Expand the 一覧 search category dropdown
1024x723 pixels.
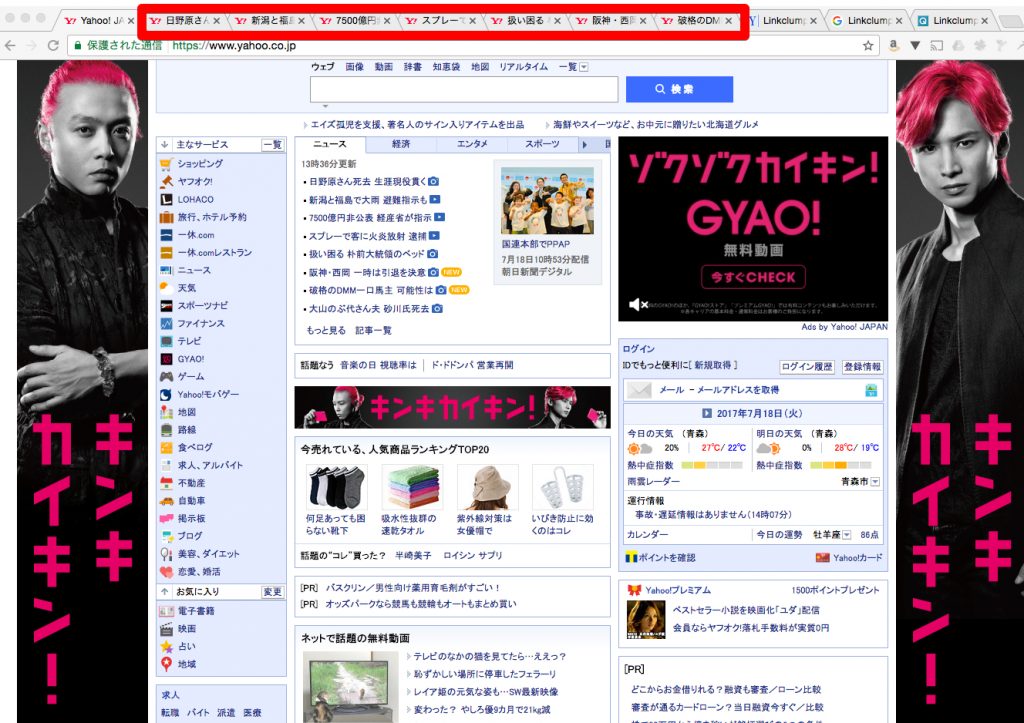[584, 67]
